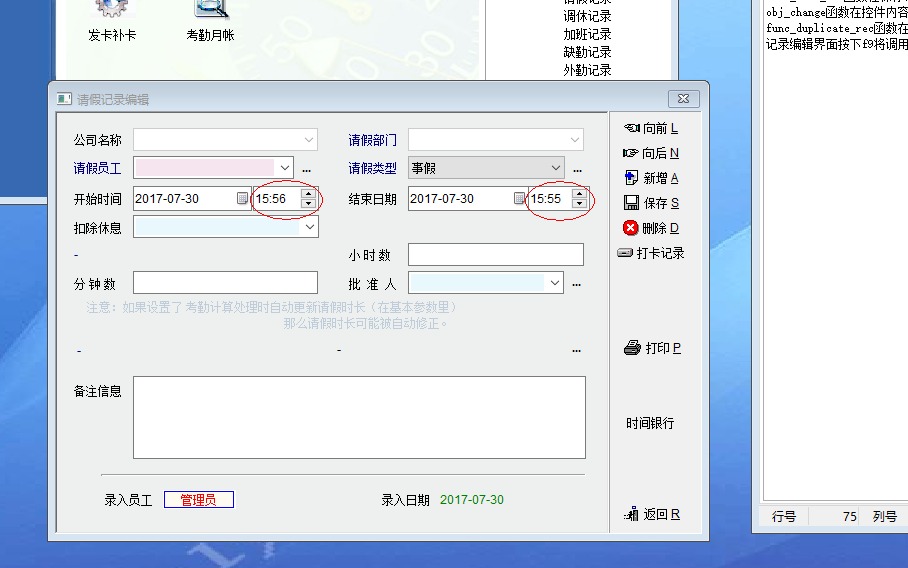
Task: Expand the 公司名称 dropdown
Action: pyautogui.click(x=308, y=140)
